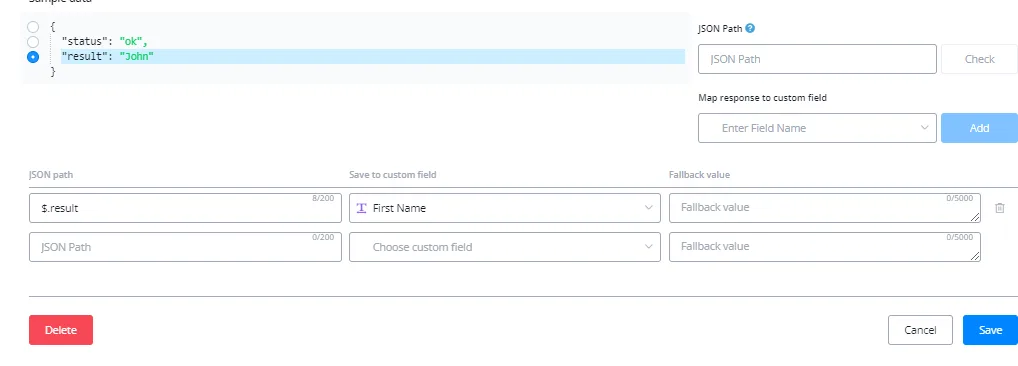Select the radio button for the opening brace line

tap(33, 27)
